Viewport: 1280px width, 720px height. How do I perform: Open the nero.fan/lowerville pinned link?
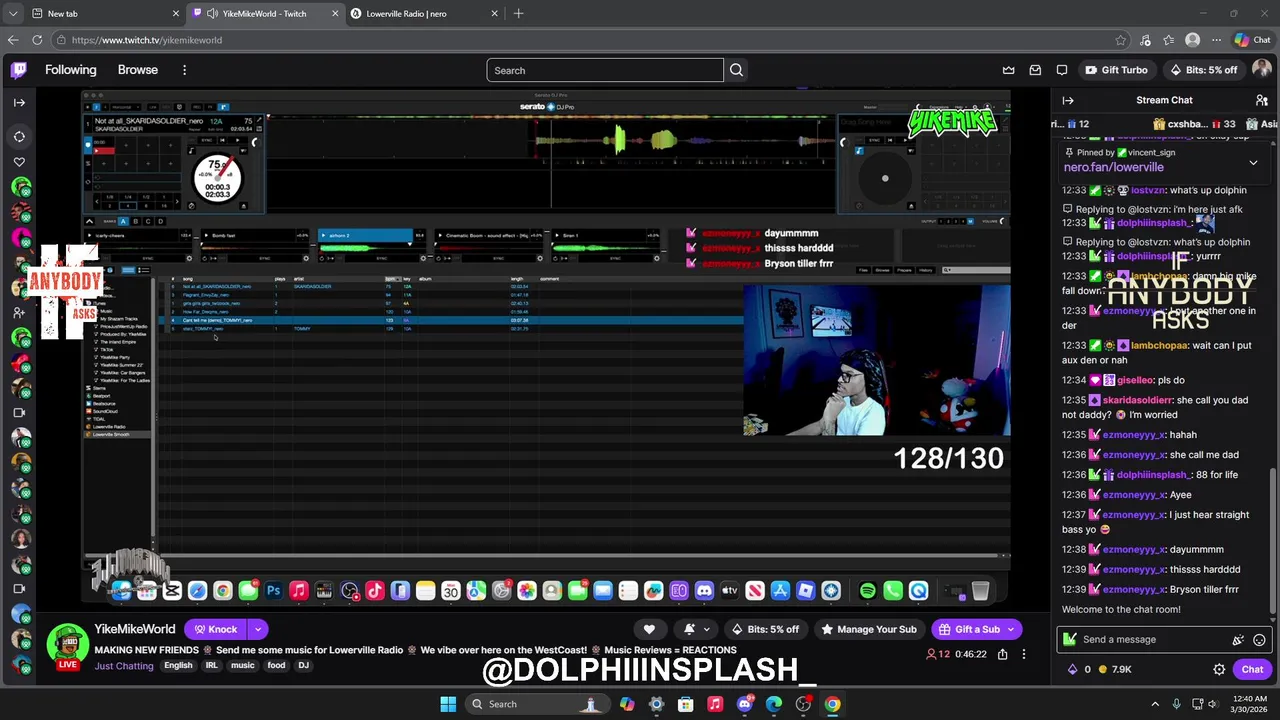point(1113,167)
